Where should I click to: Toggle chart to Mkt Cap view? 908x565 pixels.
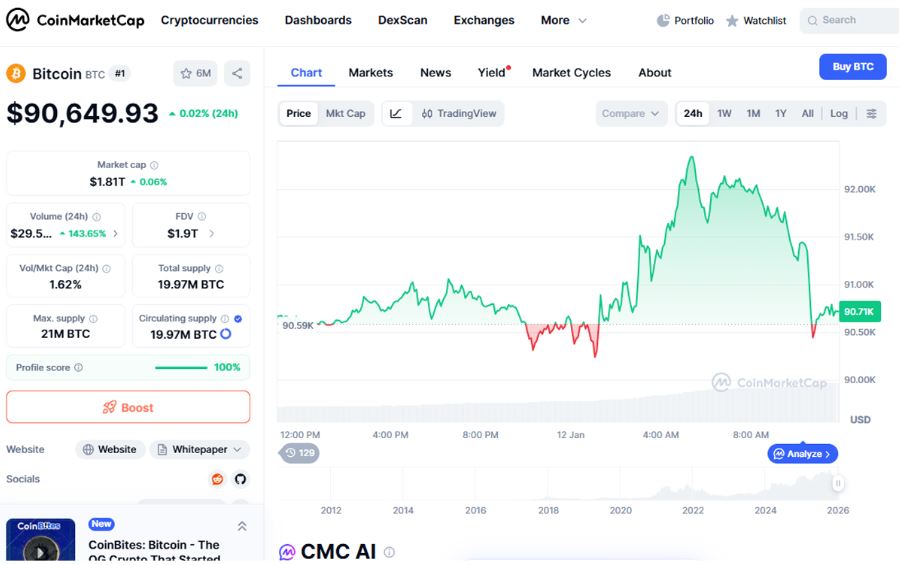tap(346, 114)
